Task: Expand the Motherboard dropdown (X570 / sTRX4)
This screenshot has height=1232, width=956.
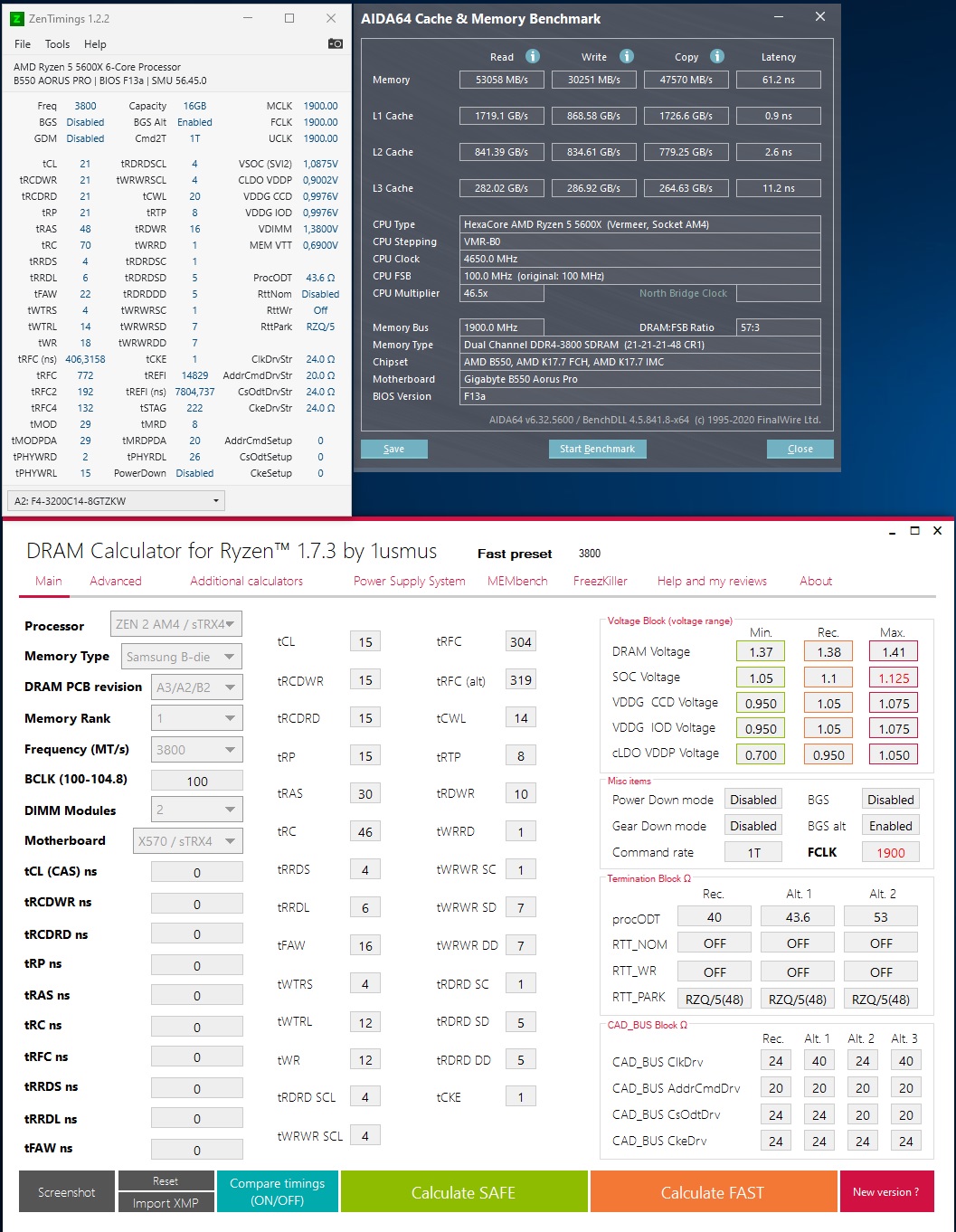Action: click(188, 840)
